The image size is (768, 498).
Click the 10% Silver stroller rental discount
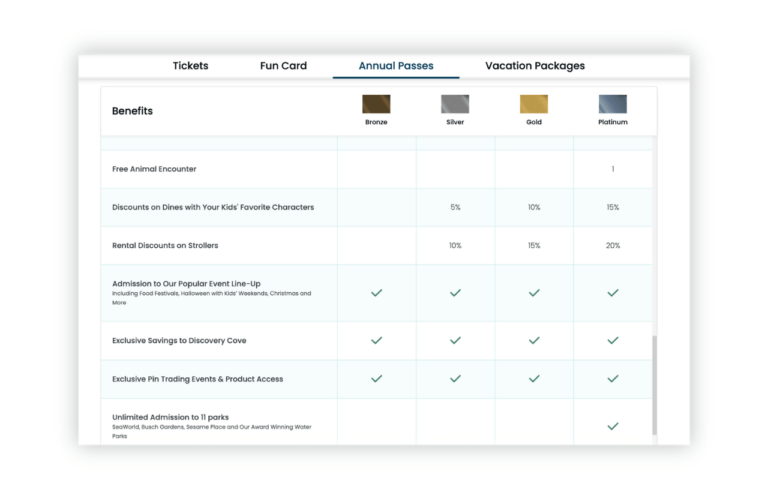pos(455,245)
